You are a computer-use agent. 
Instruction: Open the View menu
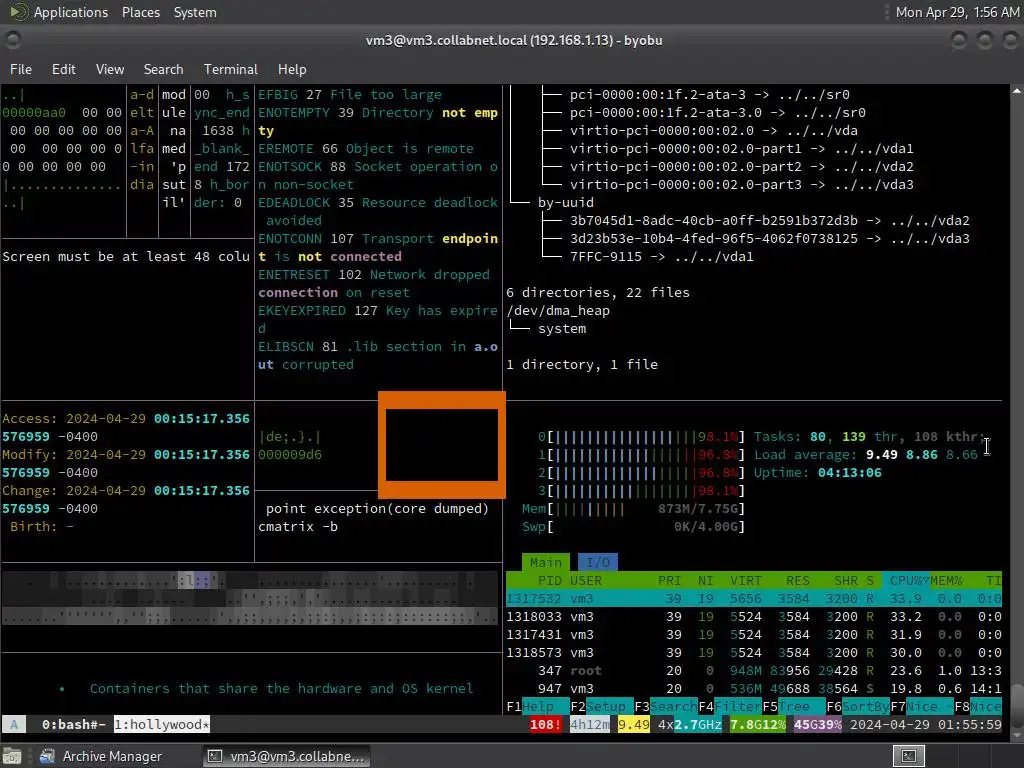coord(110,69)
